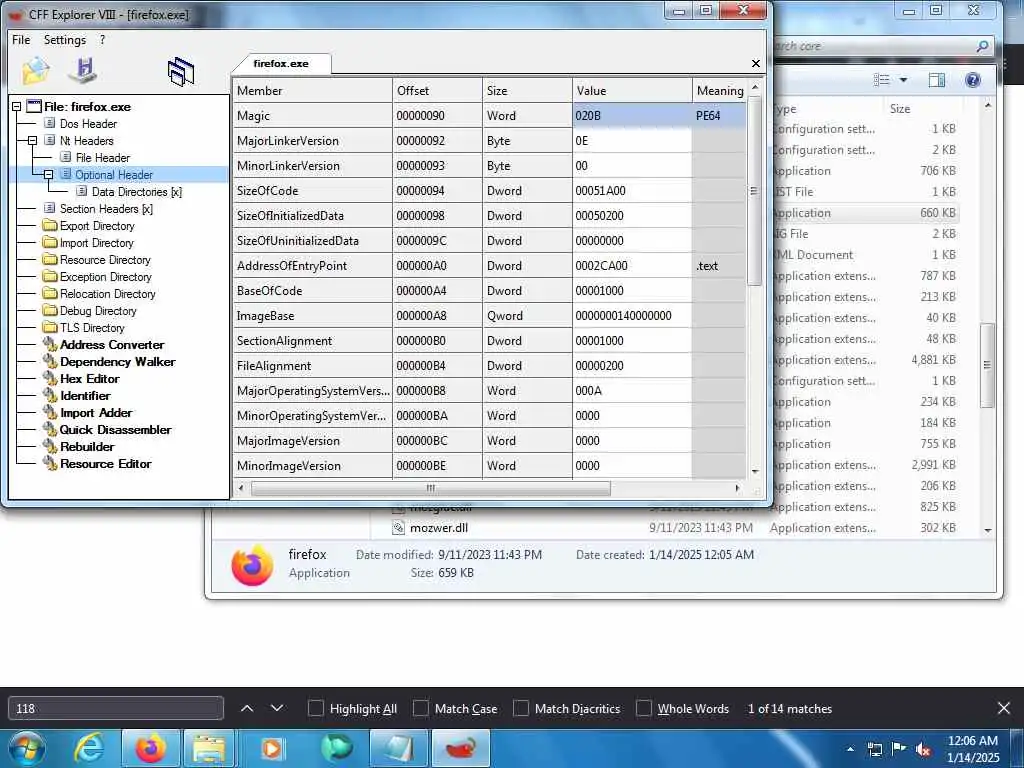
Task: Select the Identifier tool
Action: click(x=85, y=396)
